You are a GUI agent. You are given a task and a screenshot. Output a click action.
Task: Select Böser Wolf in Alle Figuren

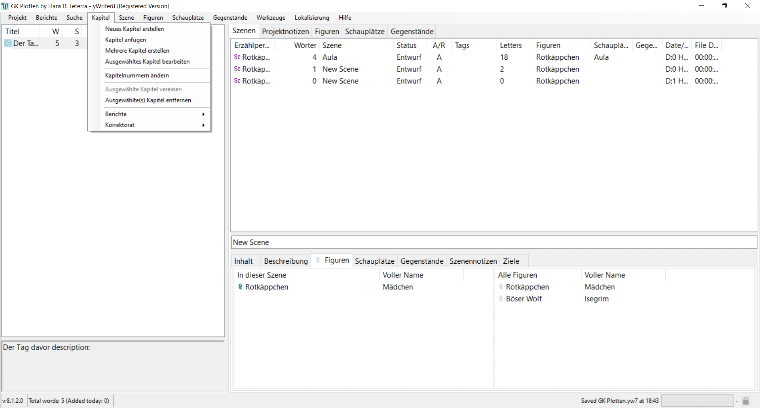click(x=523, y=299)
